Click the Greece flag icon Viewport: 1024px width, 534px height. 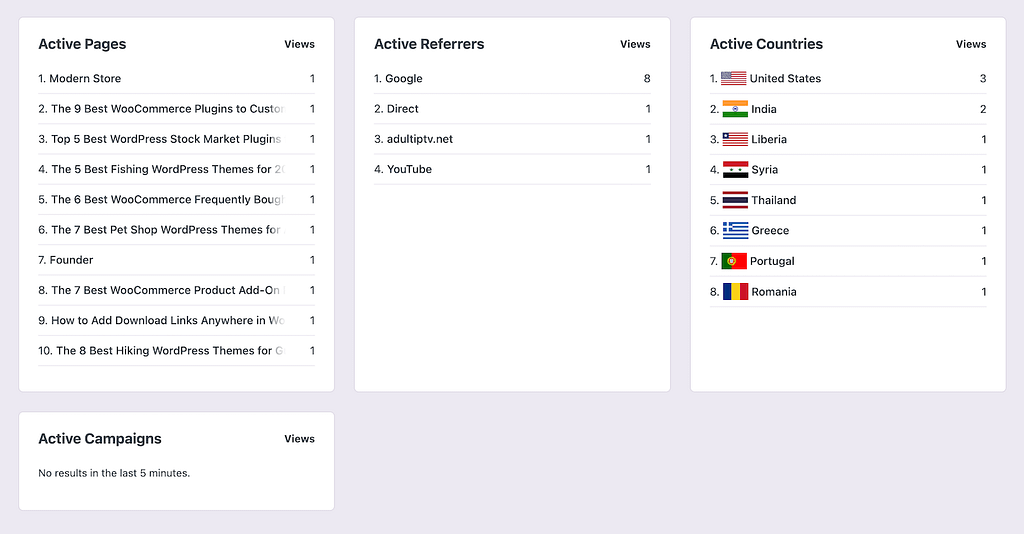tap(735, 230)
